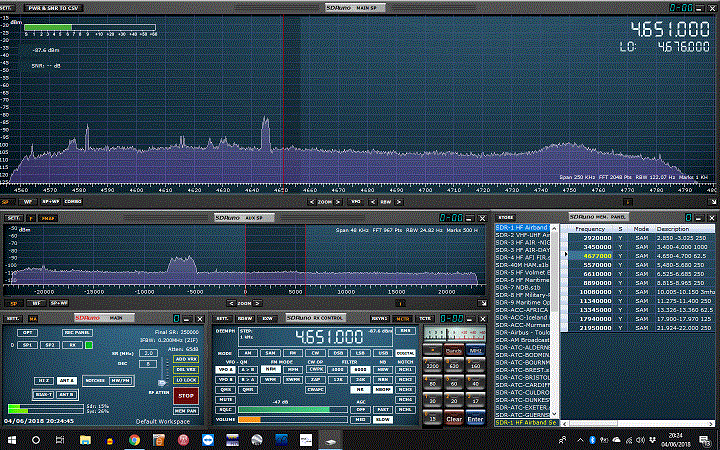Toggle the BIAS-T option
Viewport: 720px width, 450px height.
44,395
